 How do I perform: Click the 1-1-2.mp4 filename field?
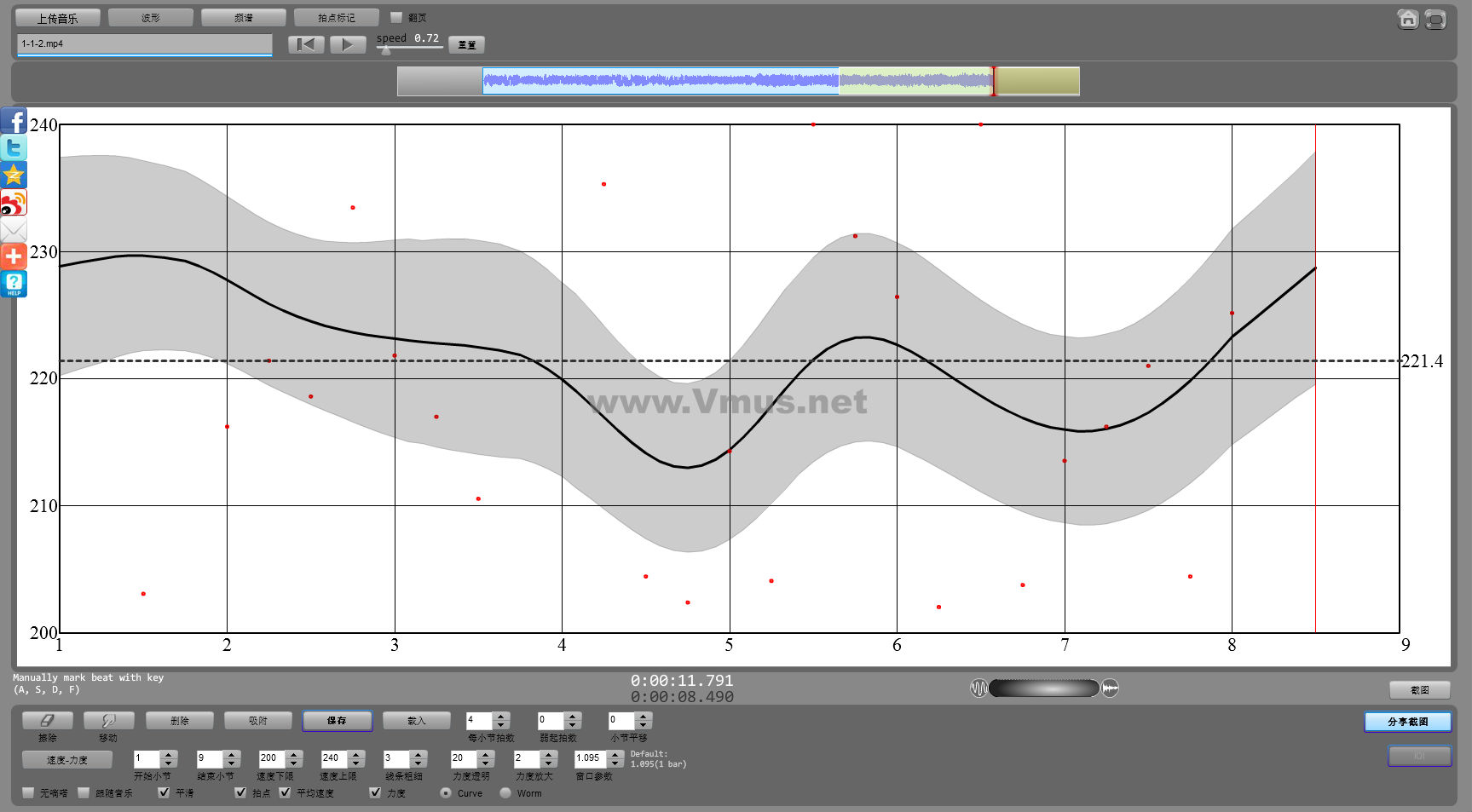(144, 44)
